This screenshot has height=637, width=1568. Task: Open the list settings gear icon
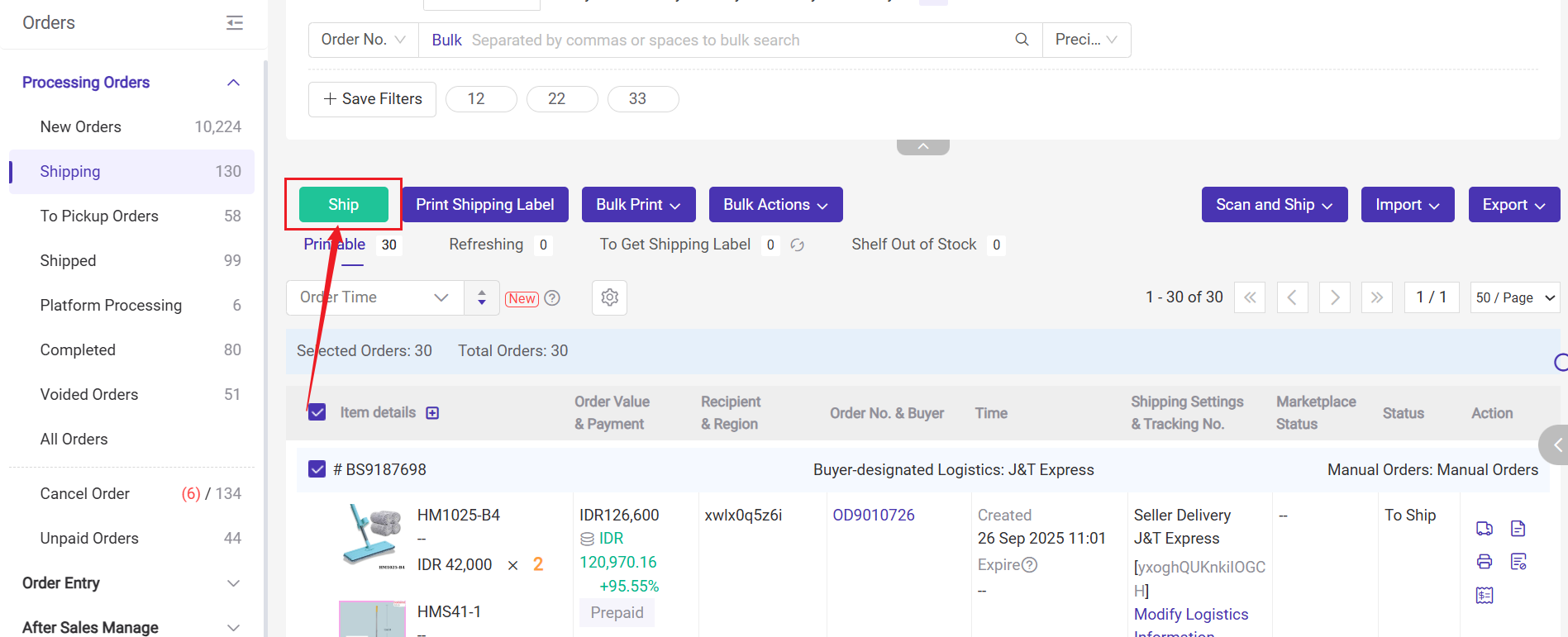609,297
